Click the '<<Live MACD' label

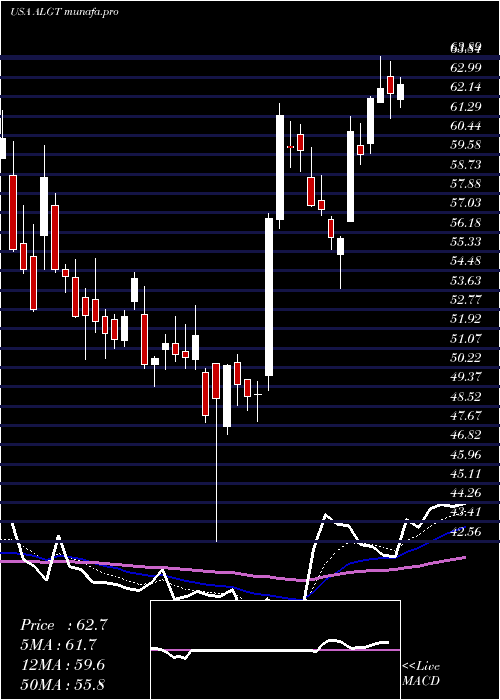click(421, 674)
